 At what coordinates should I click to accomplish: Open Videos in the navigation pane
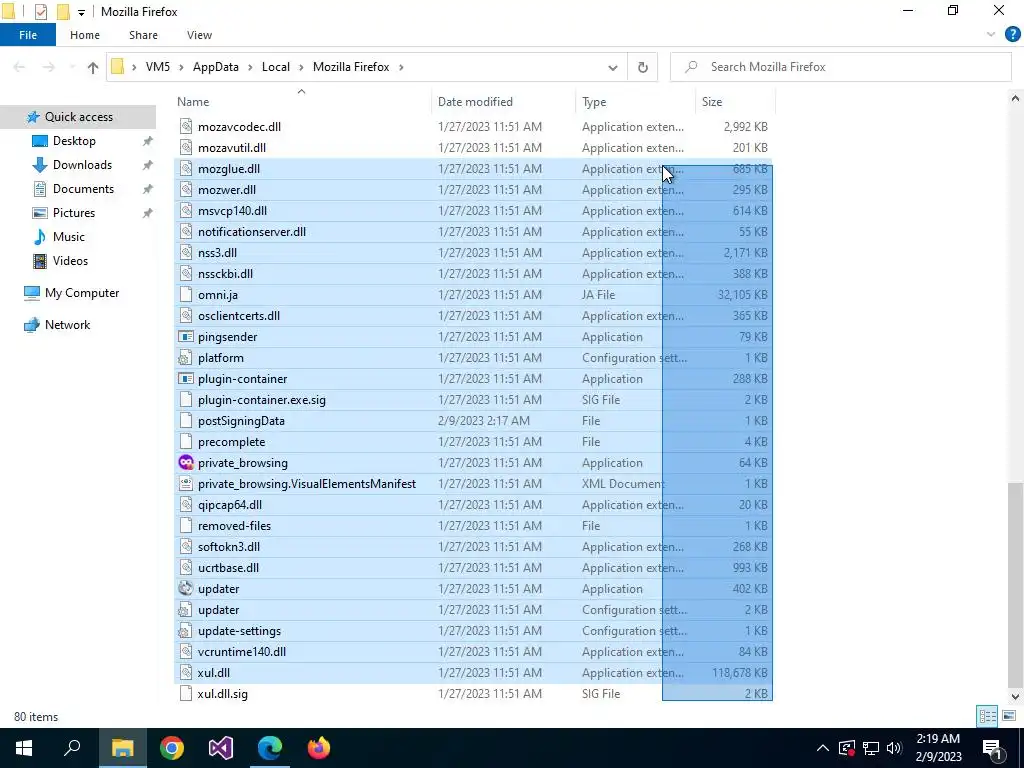[x=70, y=261]
